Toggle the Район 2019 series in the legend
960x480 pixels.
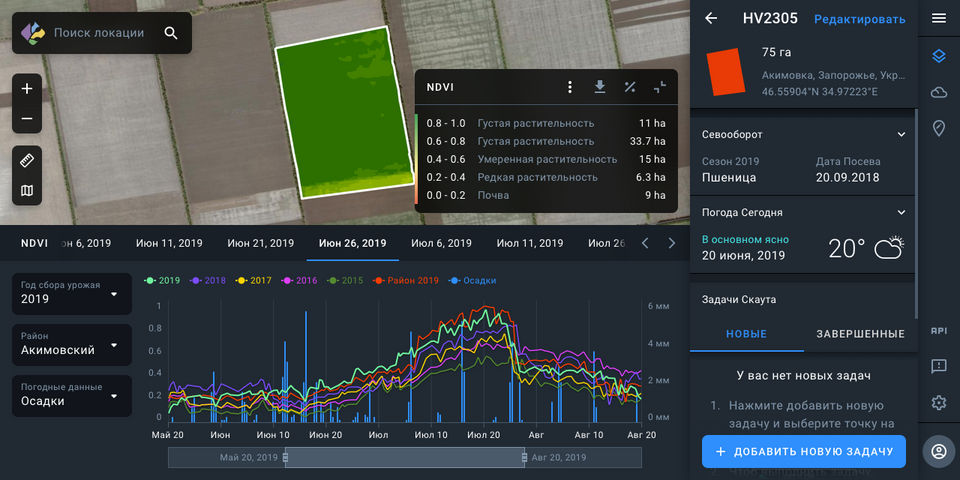[x=406, y=280]
